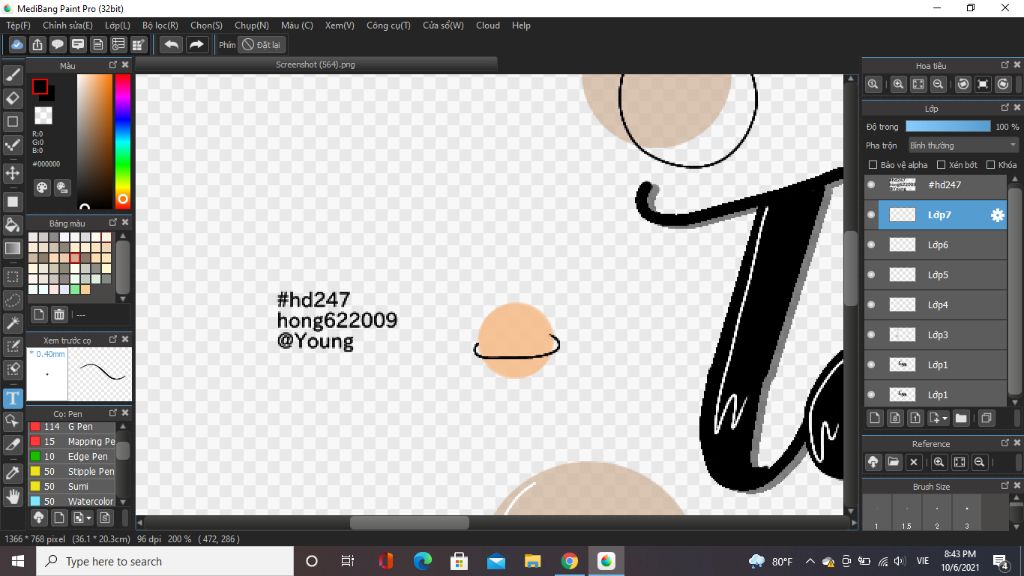Select the Edge Pen brush
This screenshot has height=576, width=1024.
click(72, 456)
